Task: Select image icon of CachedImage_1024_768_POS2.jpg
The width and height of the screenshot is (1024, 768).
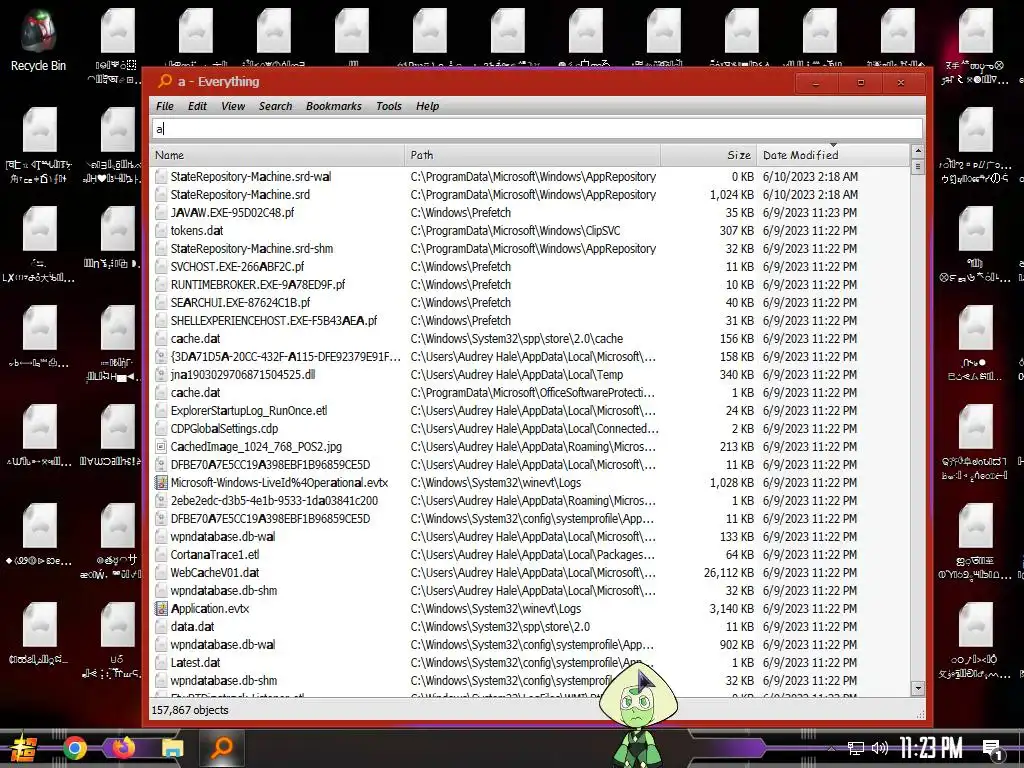Action: pos(161,447)
